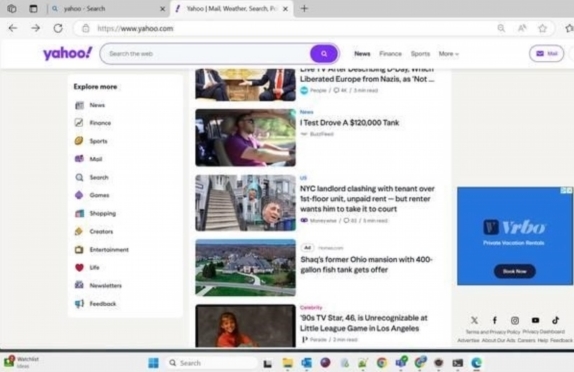Open the Sports header menu item
Viewport: 574px width, 372px height.
[x=420, y=54]
